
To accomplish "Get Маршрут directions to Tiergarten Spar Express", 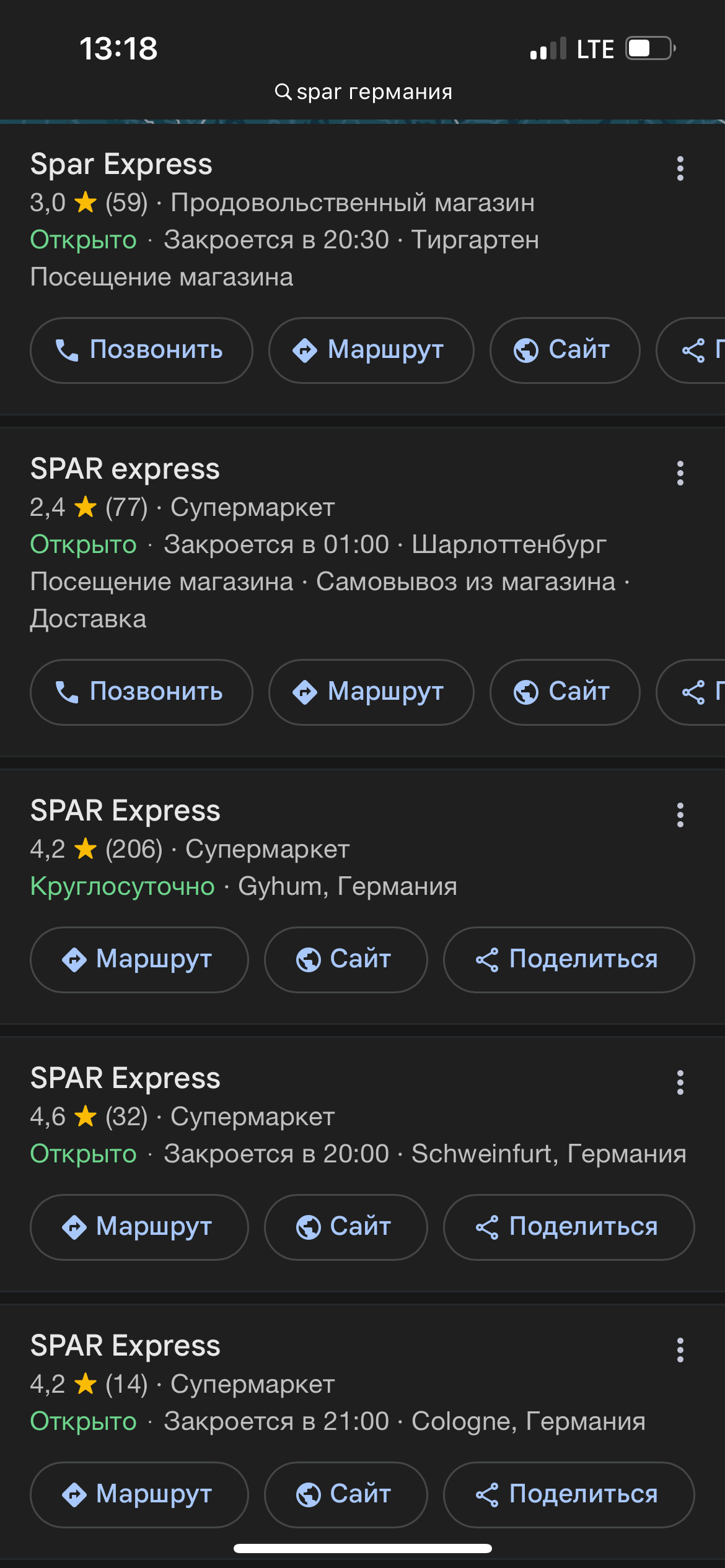I will (371, 351).
